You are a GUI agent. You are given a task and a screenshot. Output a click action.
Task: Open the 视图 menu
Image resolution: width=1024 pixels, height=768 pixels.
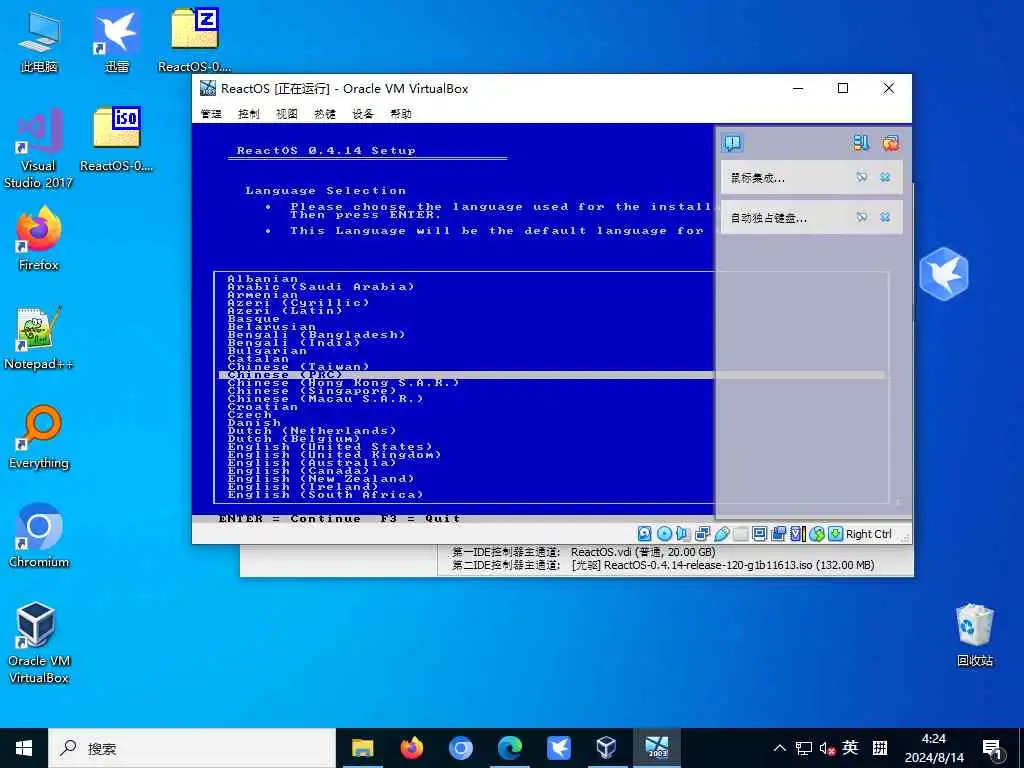(287, 114)
